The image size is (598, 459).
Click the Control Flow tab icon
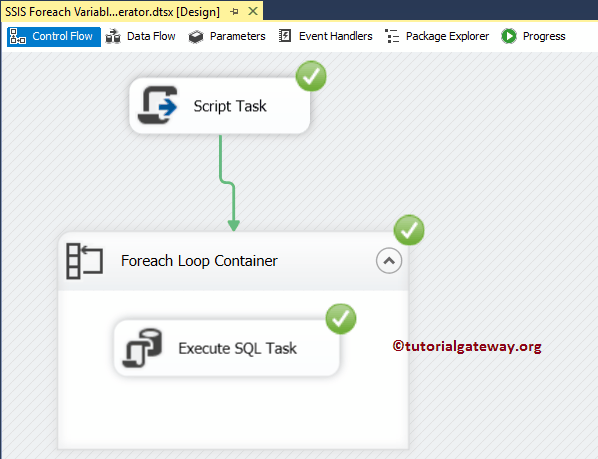[18, 37]
